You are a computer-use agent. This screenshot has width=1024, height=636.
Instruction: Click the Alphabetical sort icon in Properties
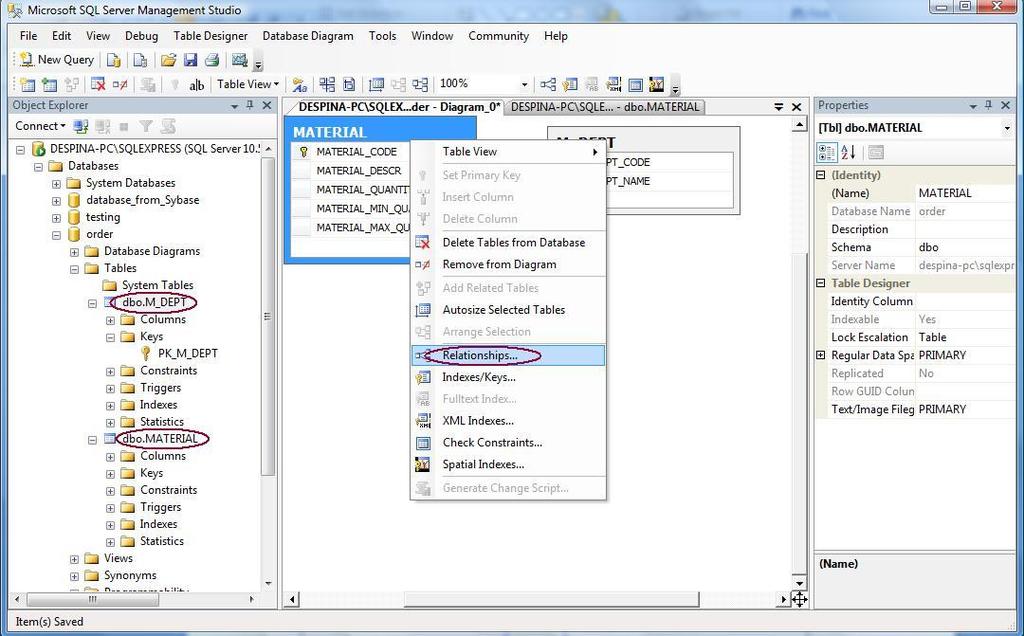[848, 153]
